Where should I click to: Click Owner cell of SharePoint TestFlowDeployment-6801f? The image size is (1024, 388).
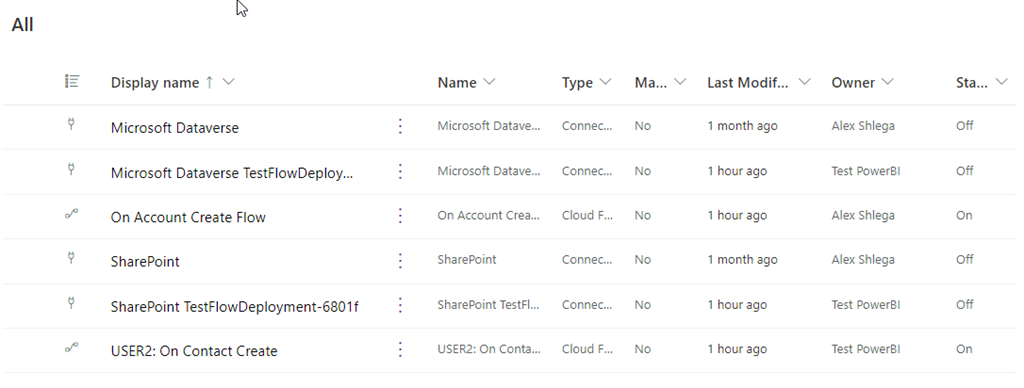click(865, 304)
